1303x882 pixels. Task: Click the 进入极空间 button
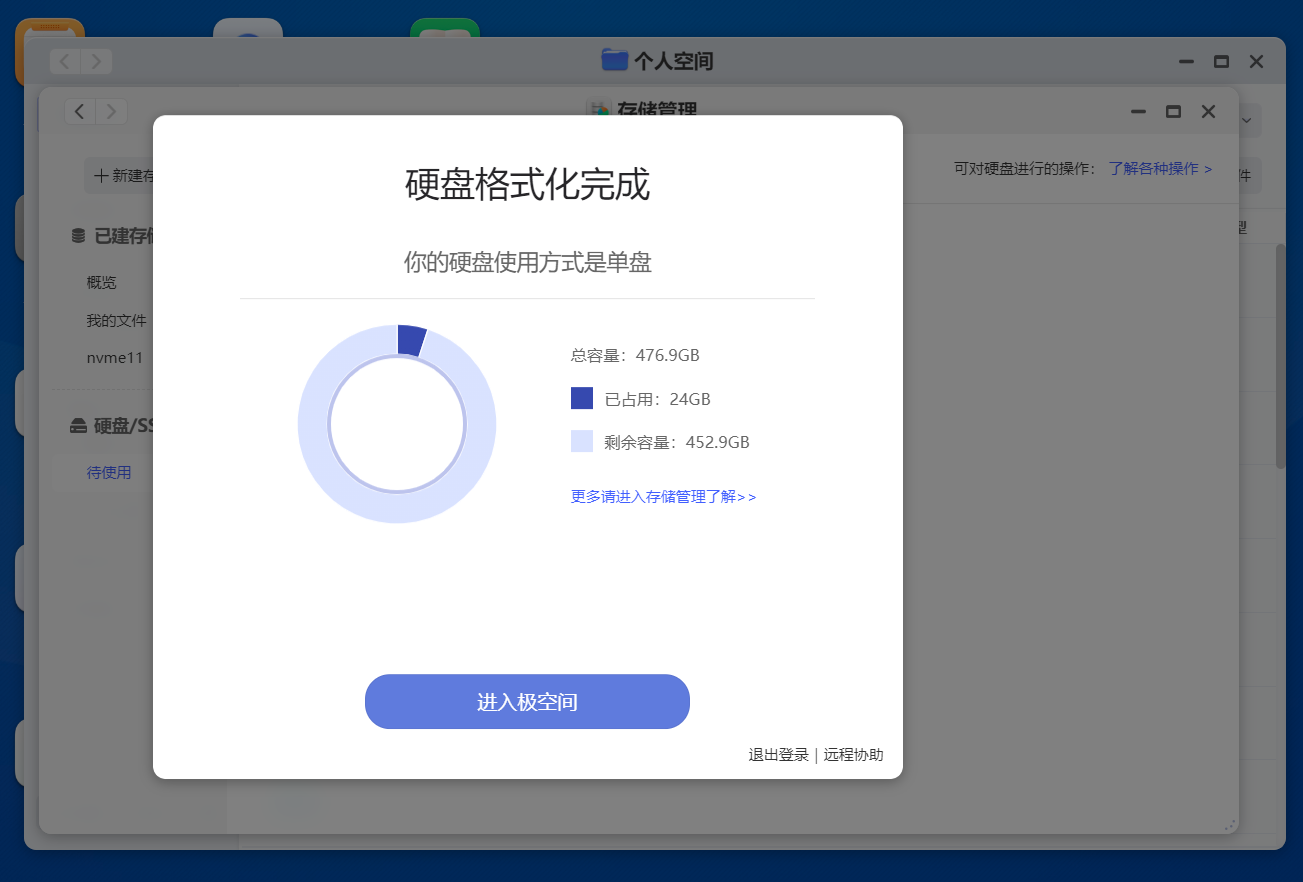coord(527,702)
